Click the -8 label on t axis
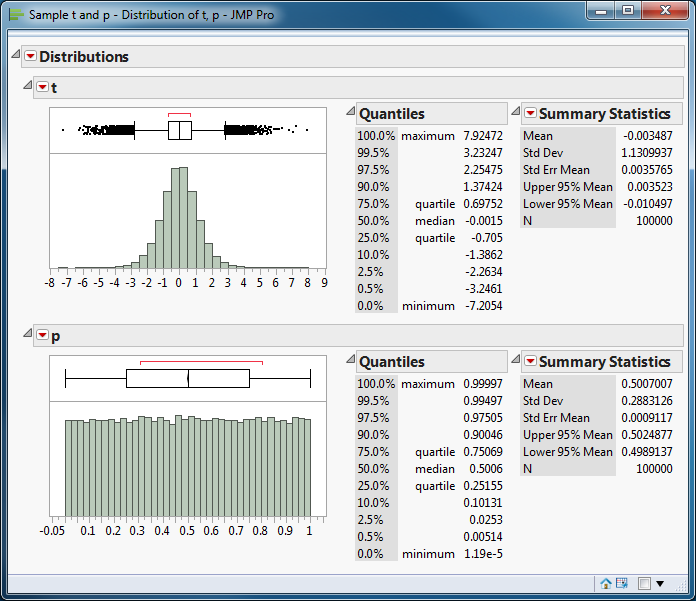 click(50, 283)
